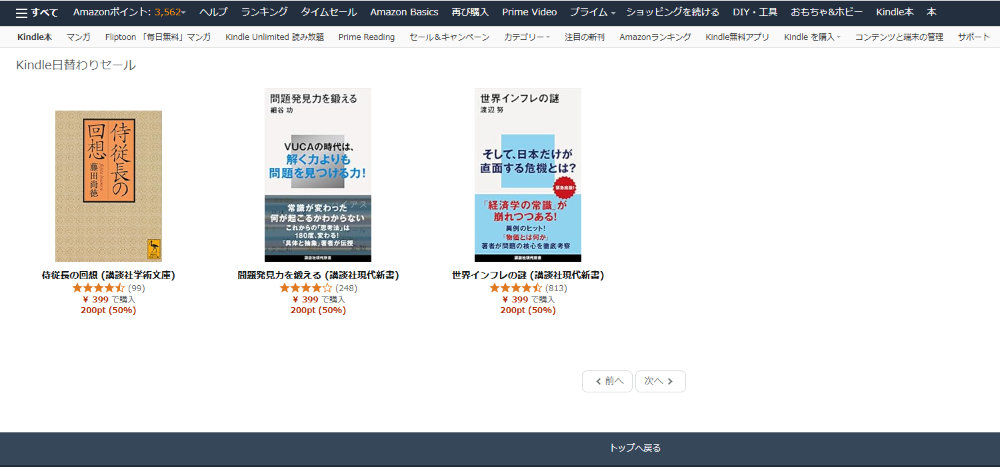This screenshot has width=1000, height=467.
Task: Open 注目の新刊 tab
Action: point(584,37)
